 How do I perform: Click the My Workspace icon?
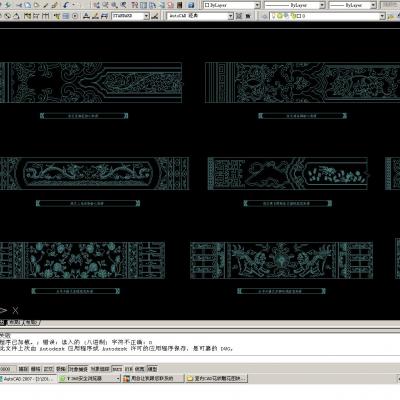[x=248, y=16]
